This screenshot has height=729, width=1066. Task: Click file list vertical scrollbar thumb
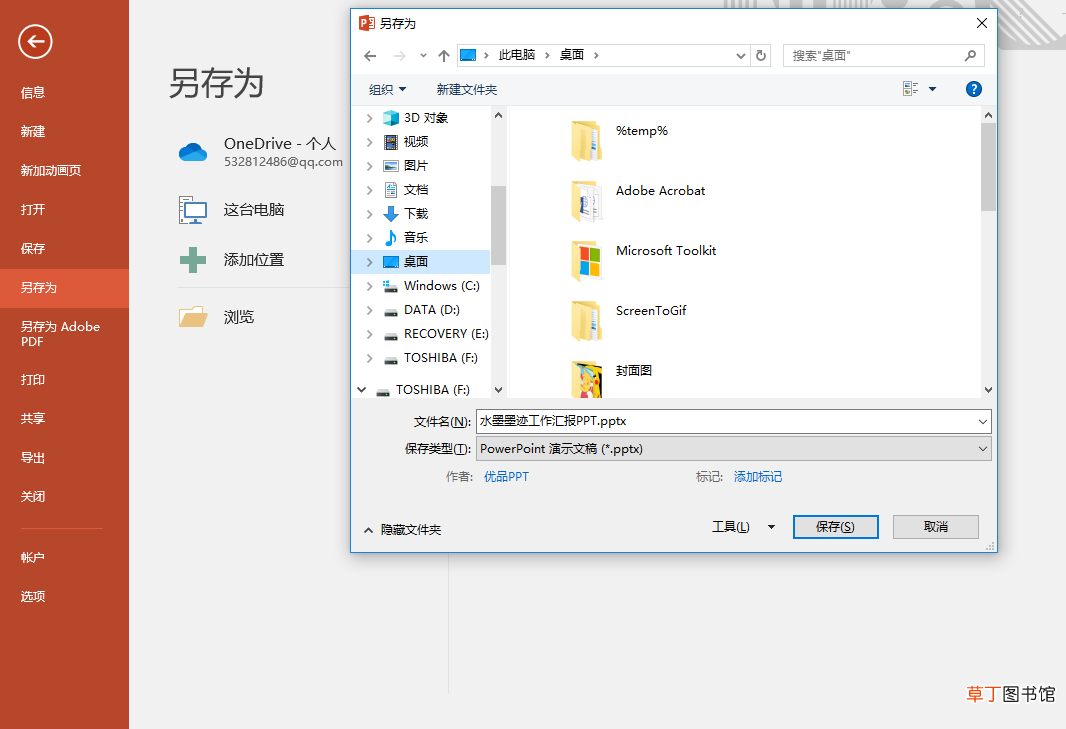[x=988, y=167]
